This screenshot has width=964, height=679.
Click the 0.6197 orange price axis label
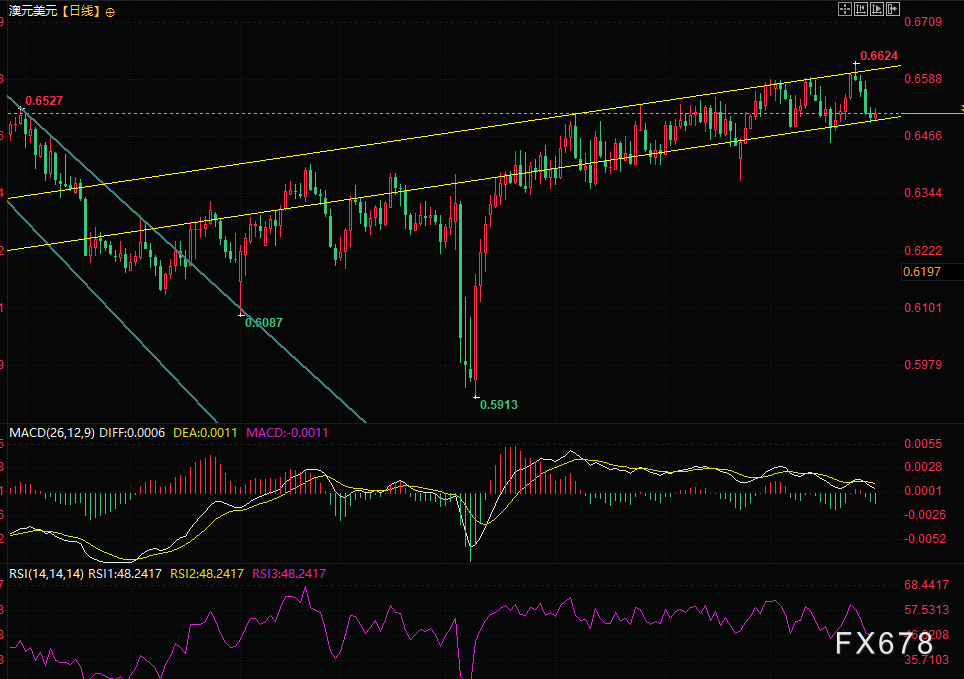pos(920,272)
